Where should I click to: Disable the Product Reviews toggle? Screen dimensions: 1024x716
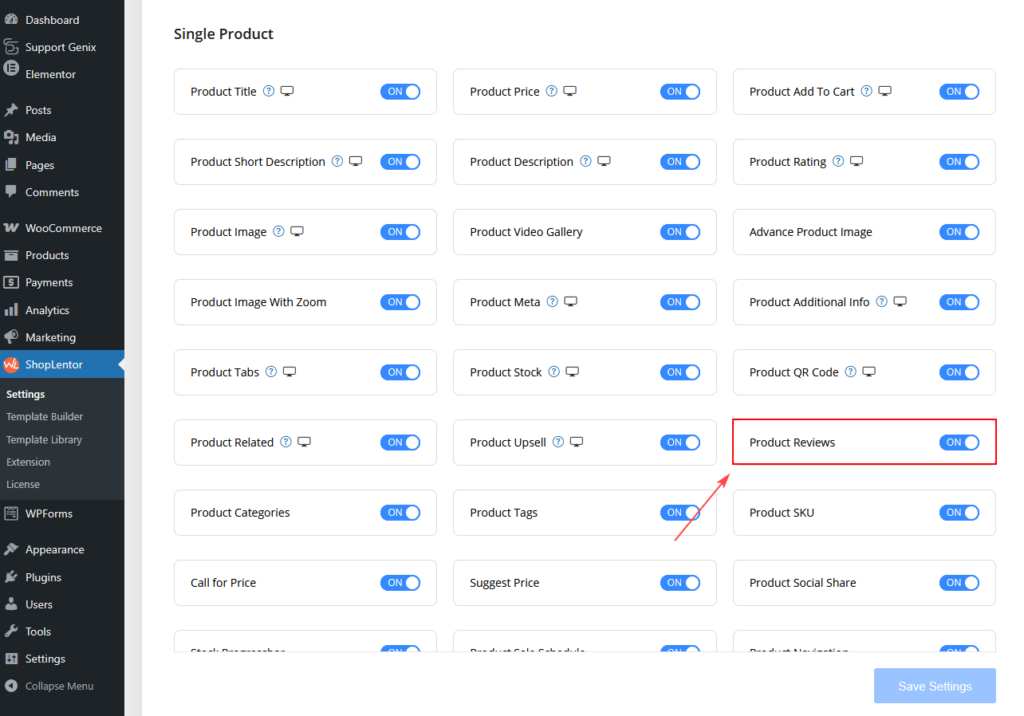pos(959,442)
